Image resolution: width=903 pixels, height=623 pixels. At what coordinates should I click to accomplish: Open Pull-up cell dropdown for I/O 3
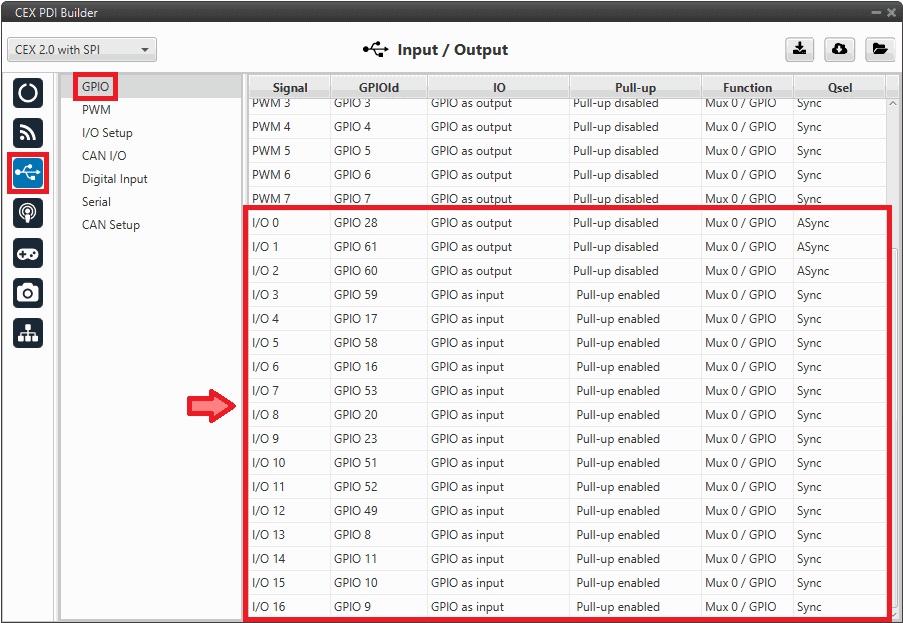pyautogui.click(x=632, y=295)
